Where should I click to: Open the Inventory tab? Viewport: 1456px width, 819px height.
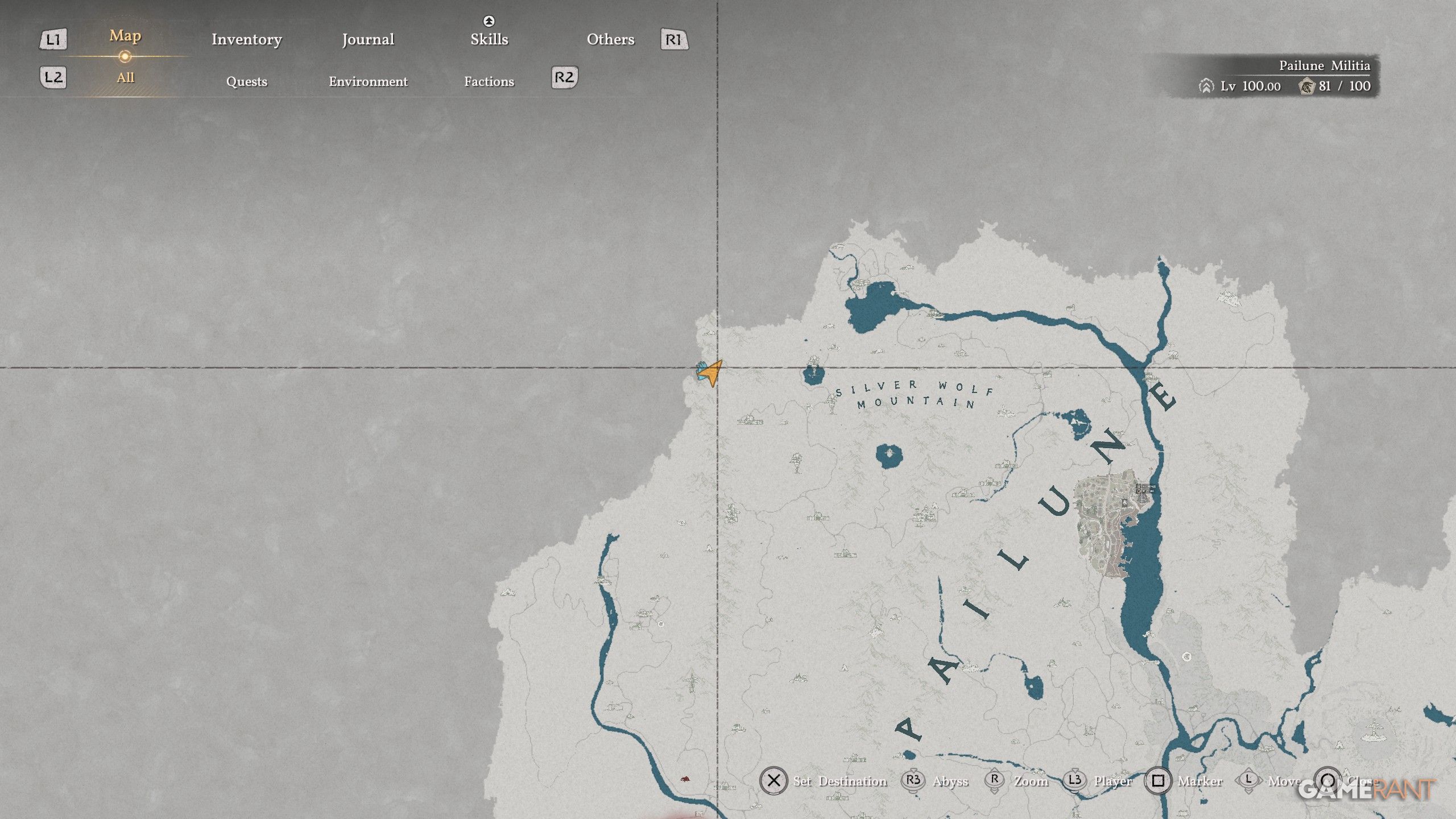pyautogui.click(x=246, y=39)
